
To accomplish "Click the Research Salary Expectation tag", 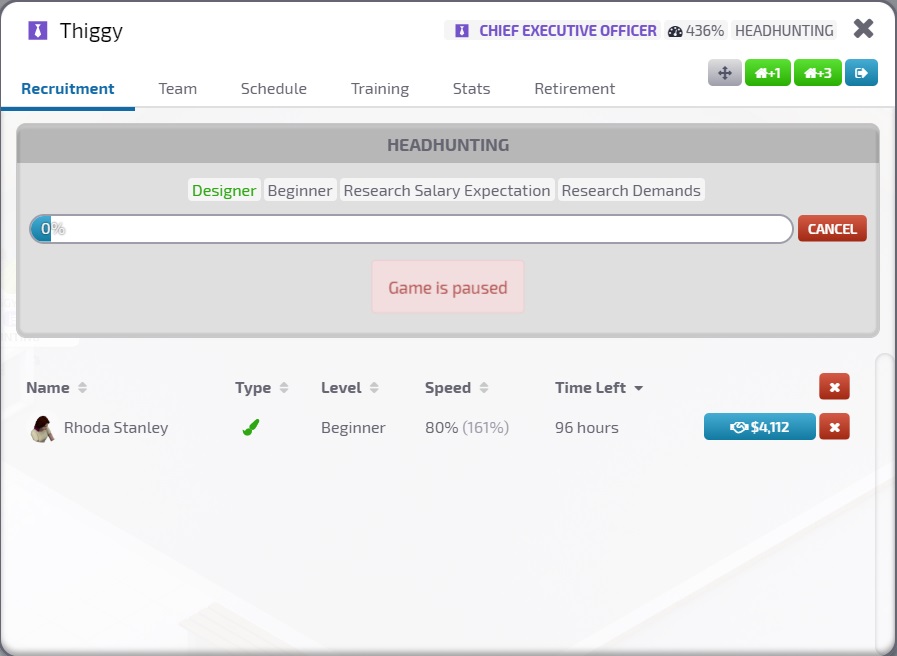I will pyautogui.click(x=447, y=190).
